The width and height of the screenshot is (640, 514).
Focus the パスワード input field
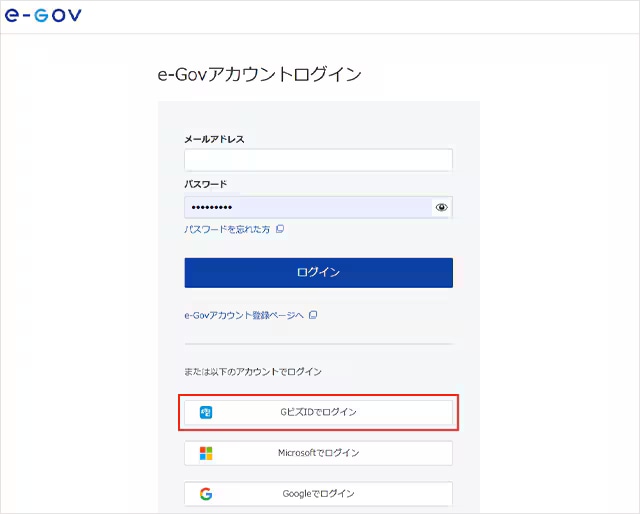(306, 207)
